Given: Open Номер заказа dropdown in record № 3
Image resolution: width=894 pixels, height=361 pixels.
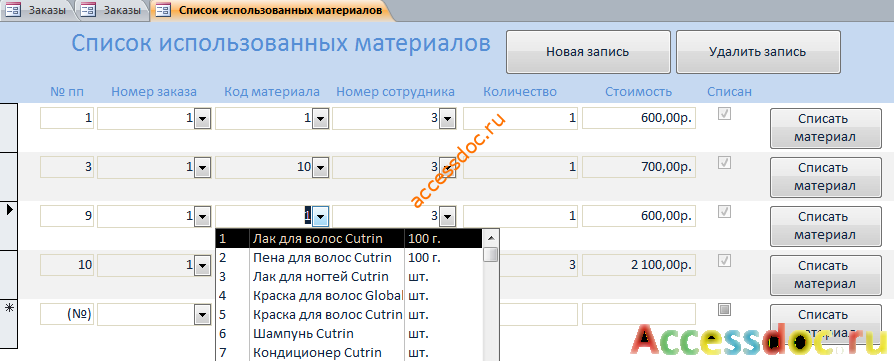Looking at the screenshot, I should (202, 168).
